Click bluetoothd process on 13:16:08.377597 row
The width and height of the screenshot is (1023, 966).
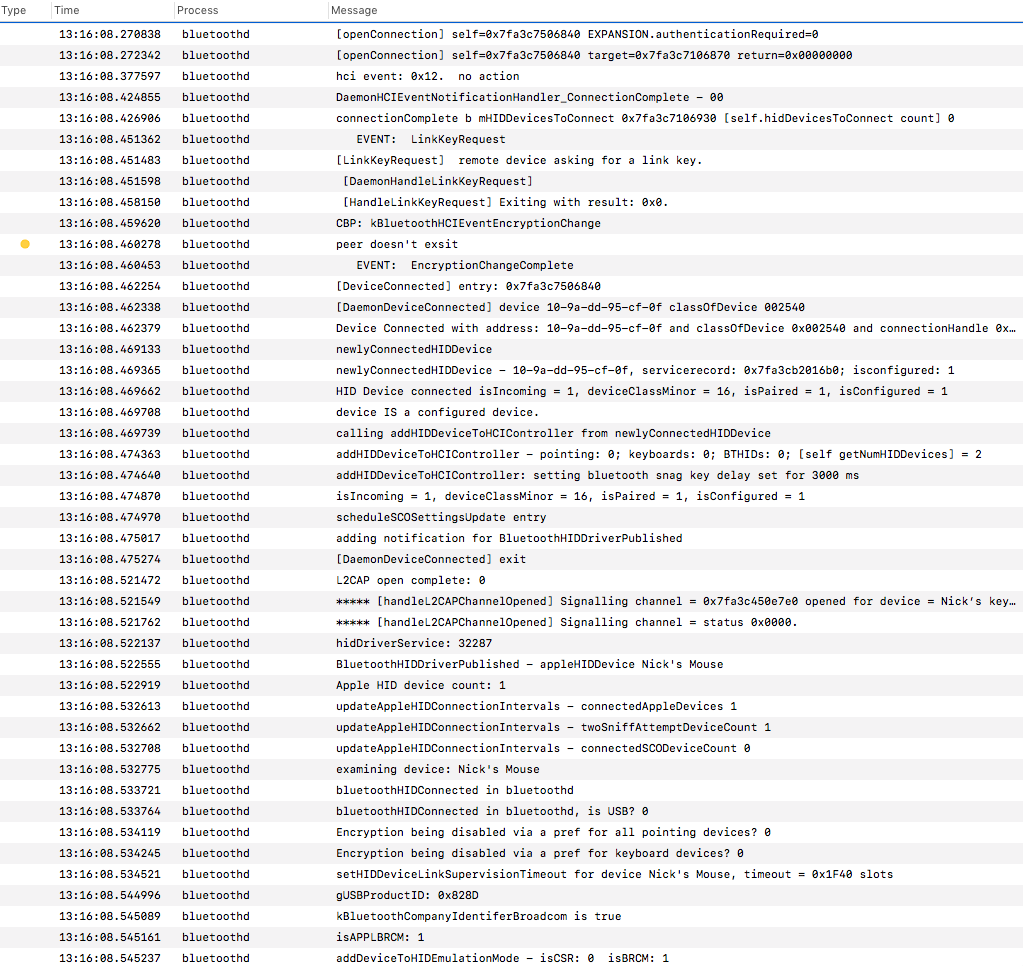coord(215,76)
